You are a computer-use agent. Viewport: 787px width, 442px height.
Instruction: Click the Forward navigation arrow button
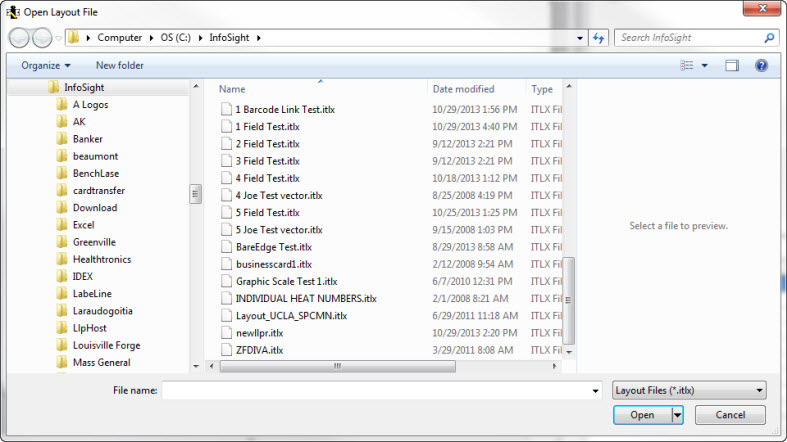pos(42,38)
